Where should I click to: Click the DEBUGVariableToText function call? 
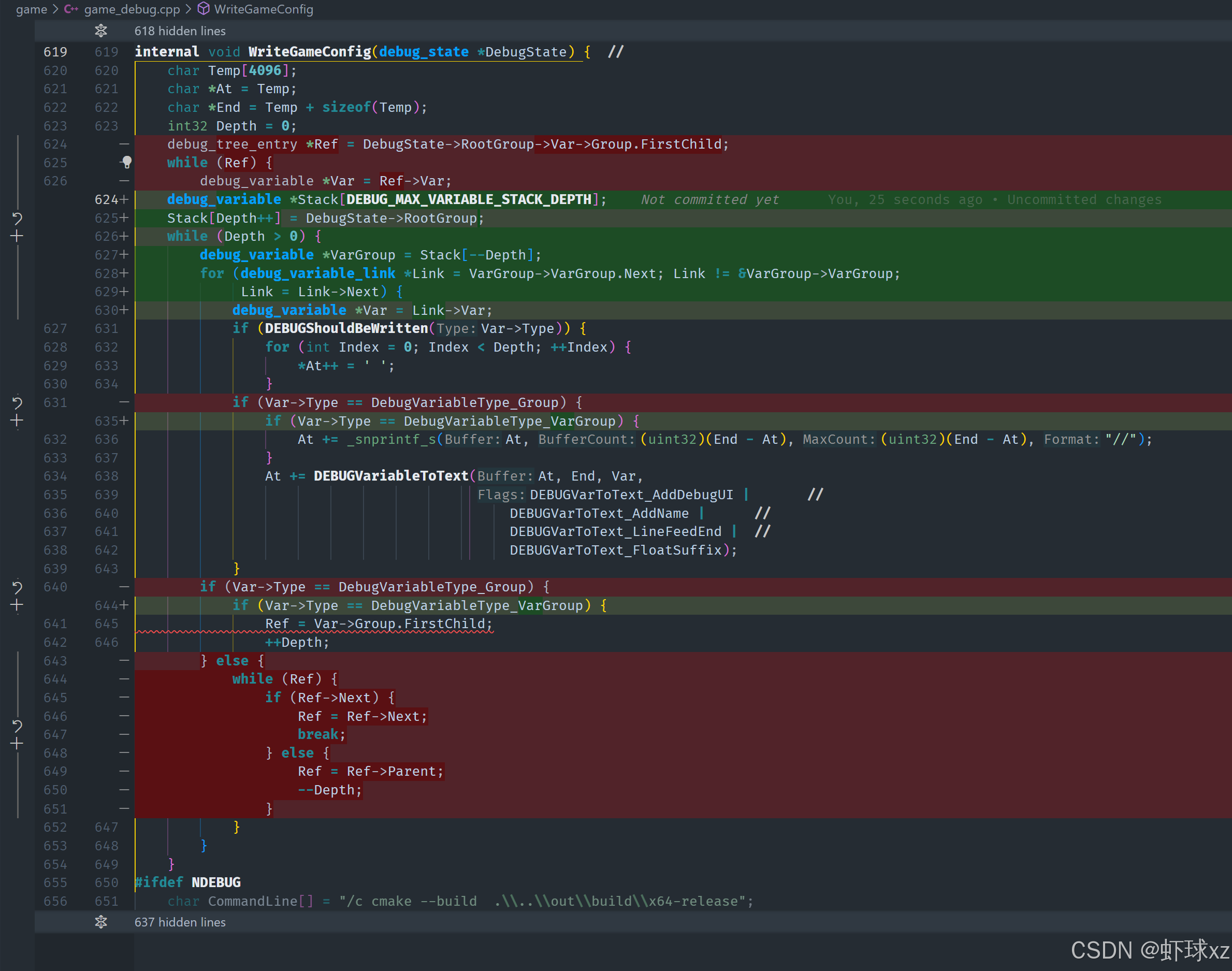pos(390,476)
